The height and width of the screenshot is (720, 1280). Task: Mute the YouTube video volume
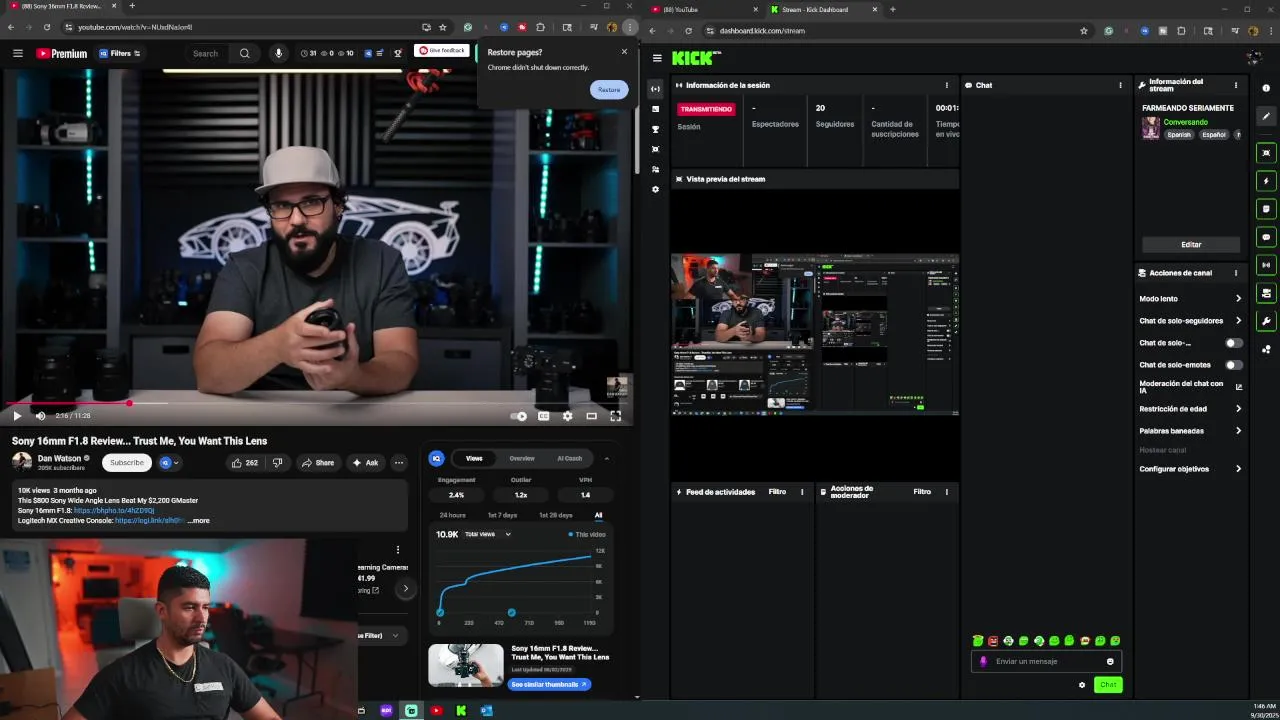tap(40, 416)
